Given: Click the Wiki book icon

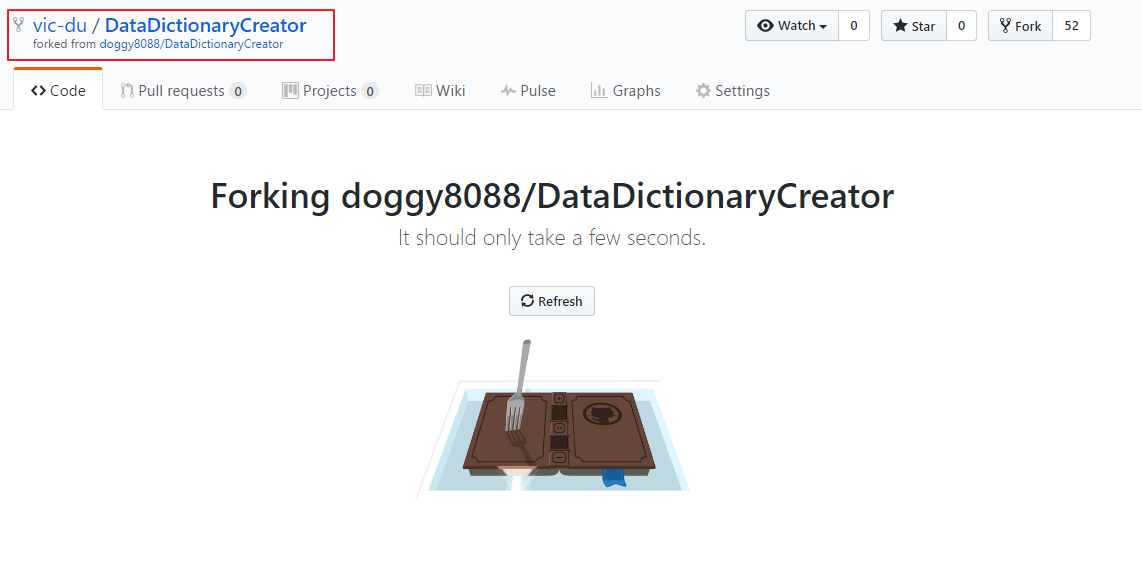Looking at the screenshot, I should (x=423, y=90).
